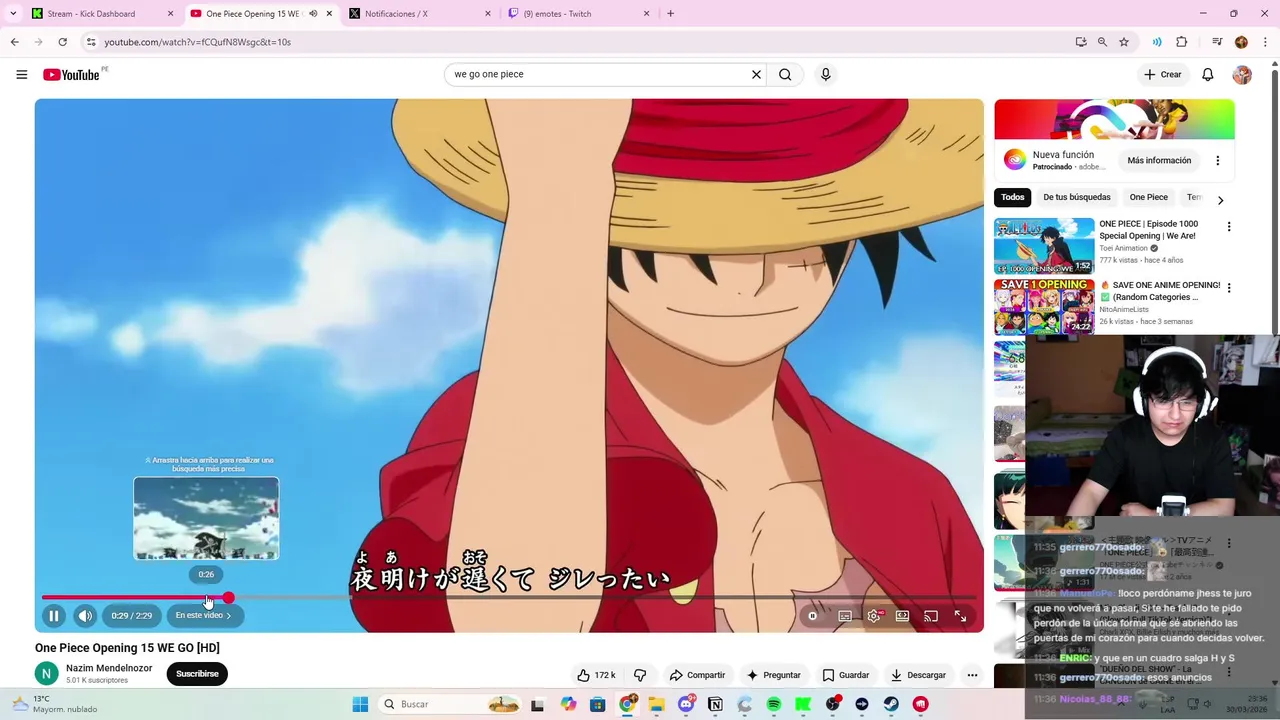Click the Preguntar button
This screenshot has height=720, width=1280.
coord(774,675)
